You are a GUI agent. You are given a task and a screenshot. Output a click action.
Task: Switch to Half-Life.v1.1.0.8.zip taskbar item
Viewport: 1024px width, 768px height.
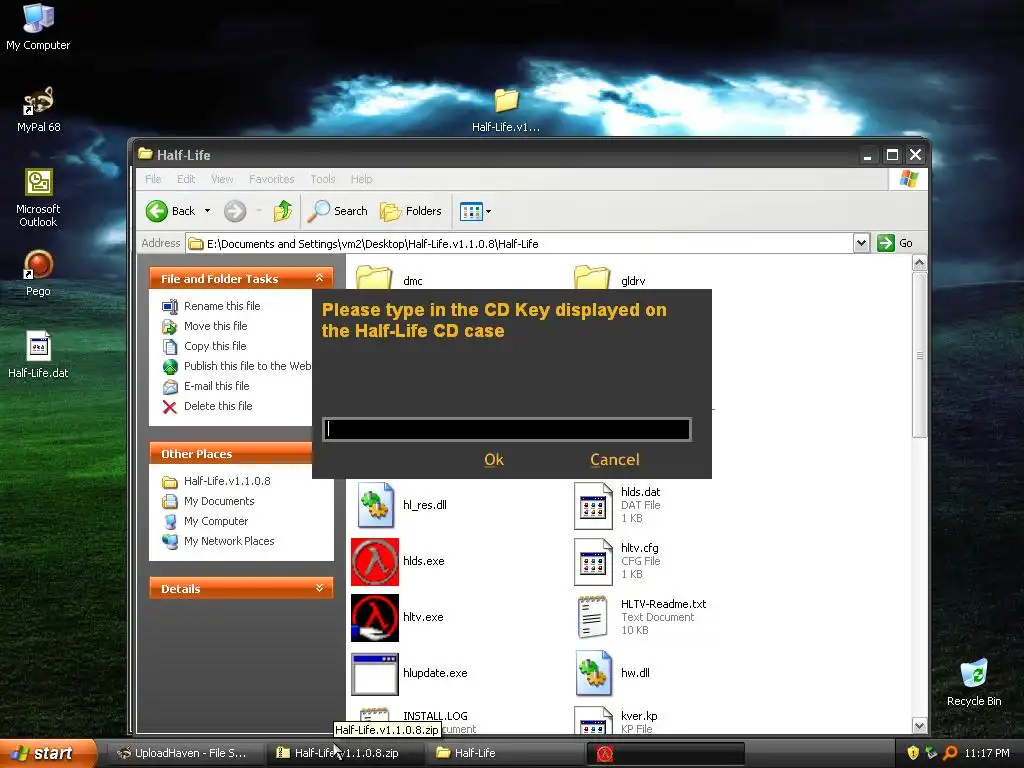346,753
